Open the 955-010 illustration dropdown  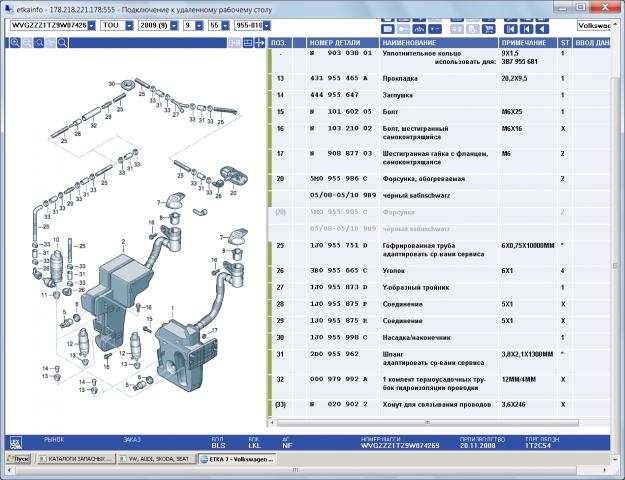tap(267, 26)
